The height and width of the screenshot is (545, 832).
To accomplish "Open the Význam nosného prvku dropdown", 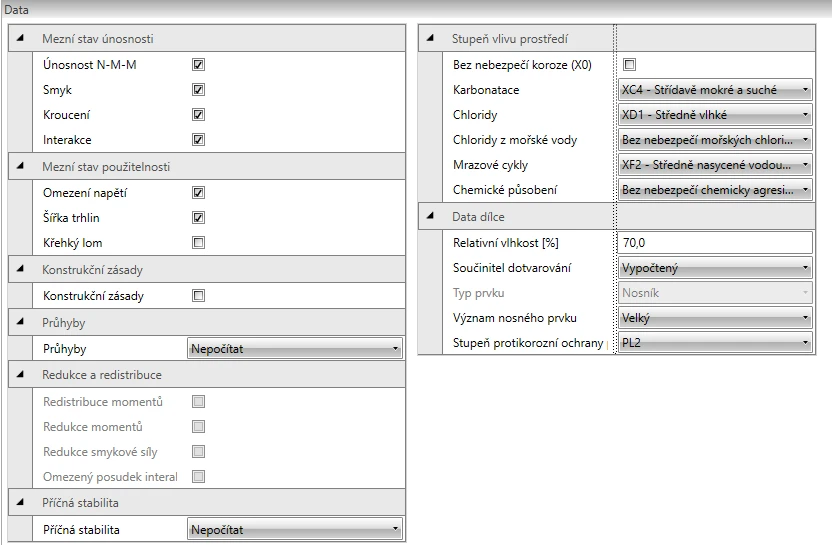I will (x=715, y=318).
